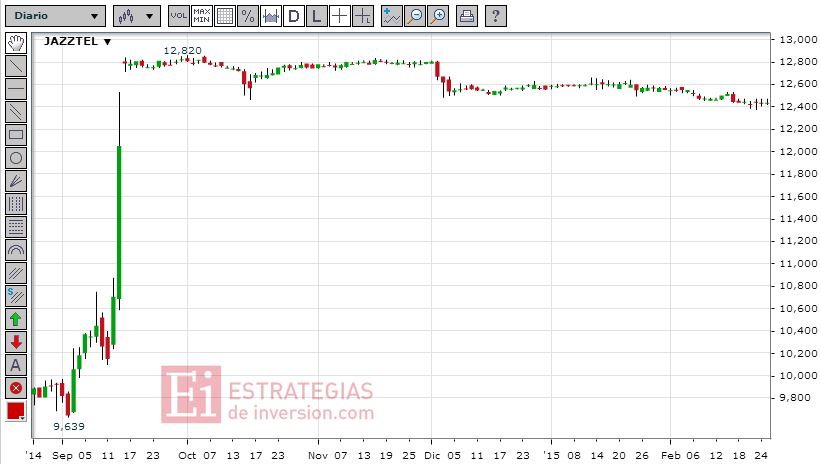The height and width of the screenshot is (464, 821).
Task: Click the 13,000 price axis label
Action: click(798, 40)
